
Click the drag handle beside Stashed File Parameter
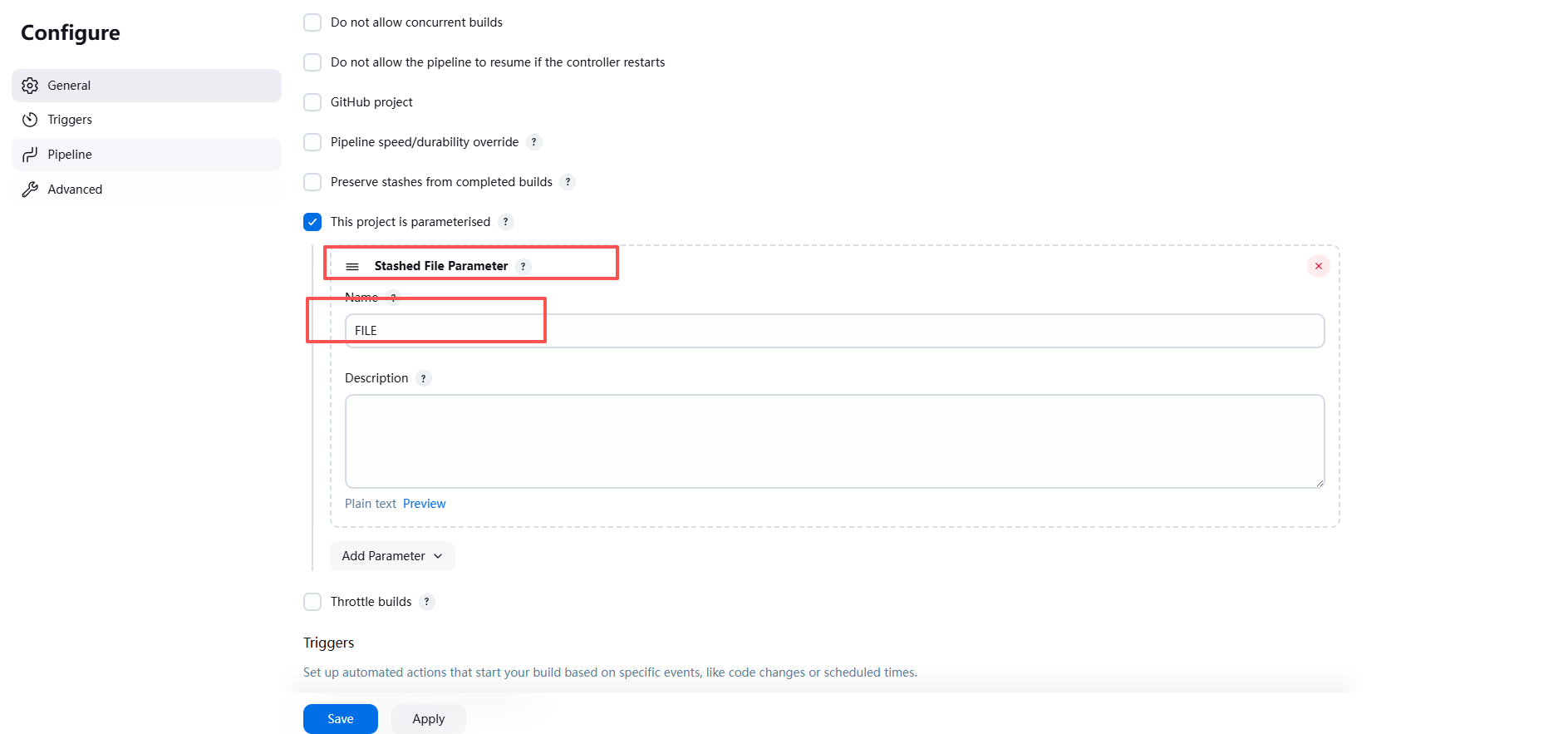[x=352, y=266]
